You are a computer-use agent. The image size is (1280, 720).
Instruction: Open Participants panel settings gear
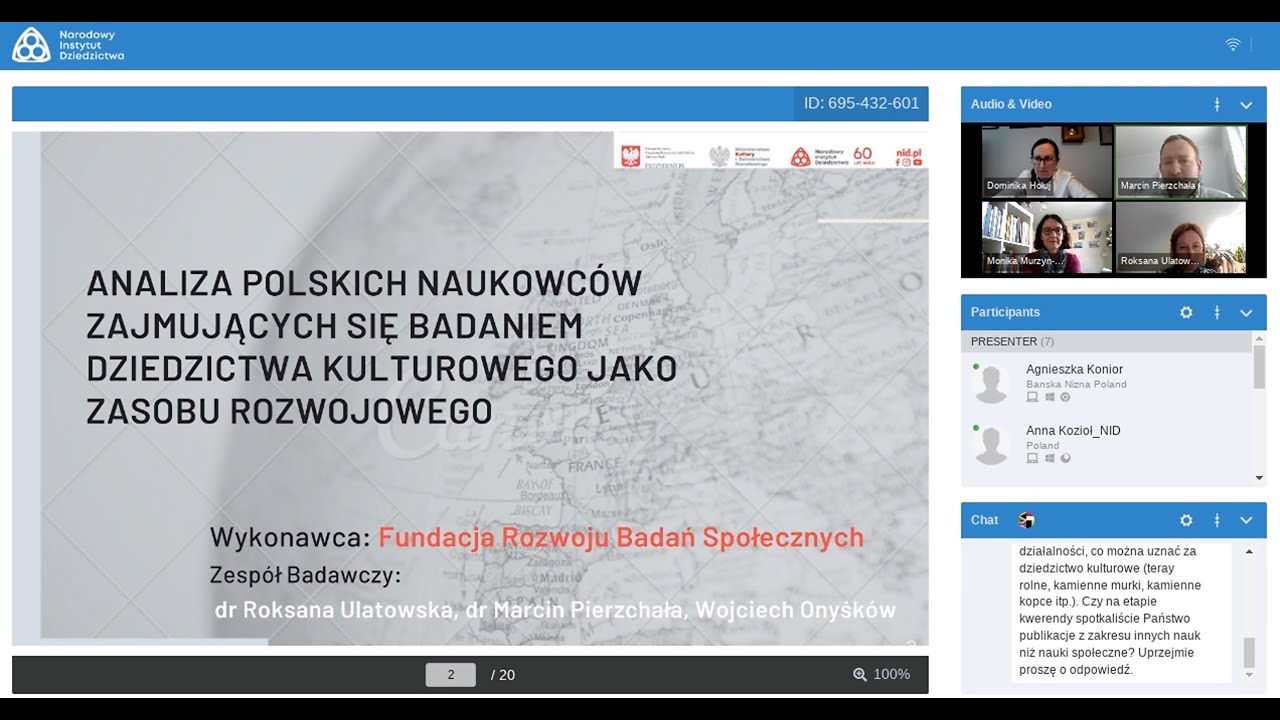1186,312
